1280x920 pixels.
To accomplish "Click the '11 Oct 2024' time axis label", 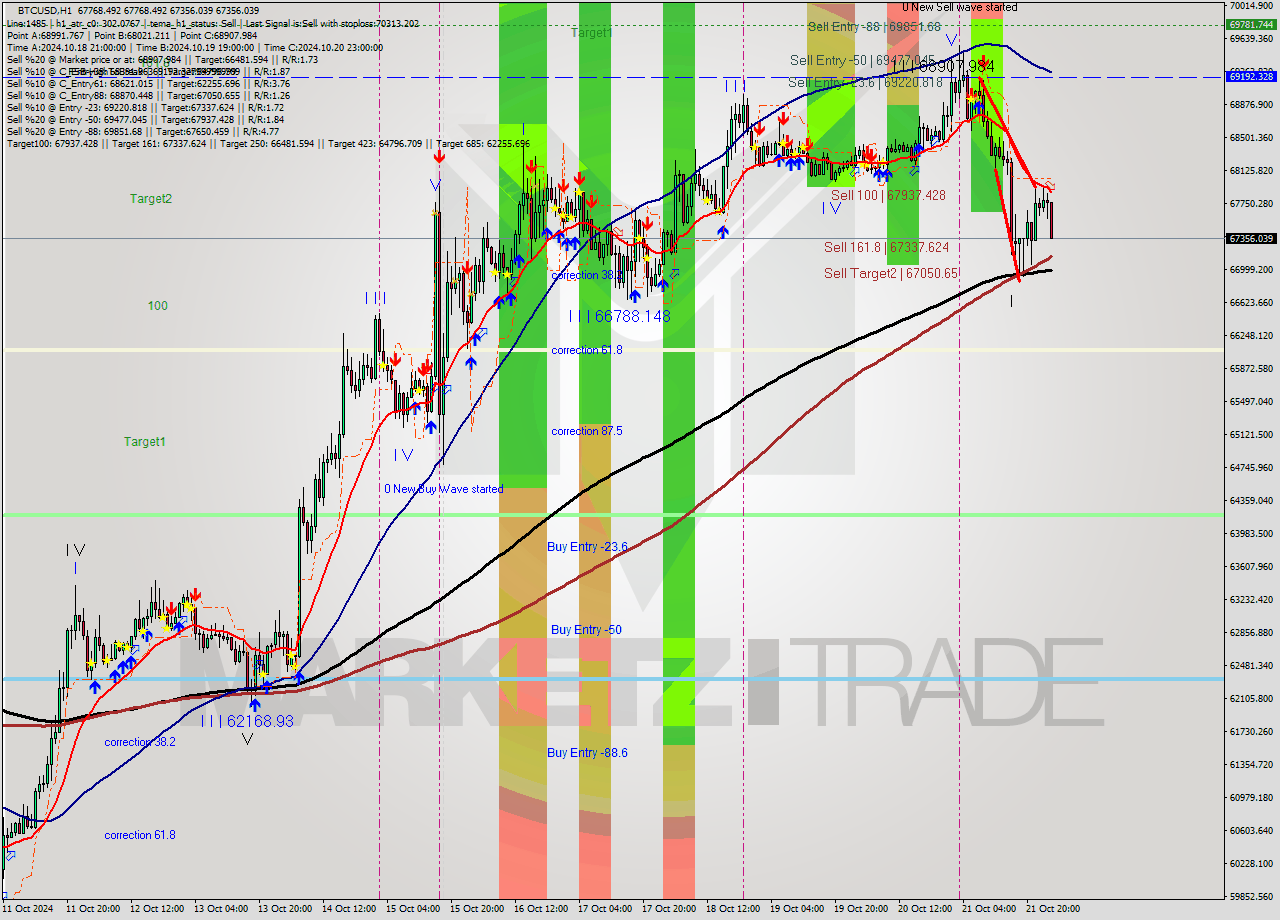I will point(26,909).
